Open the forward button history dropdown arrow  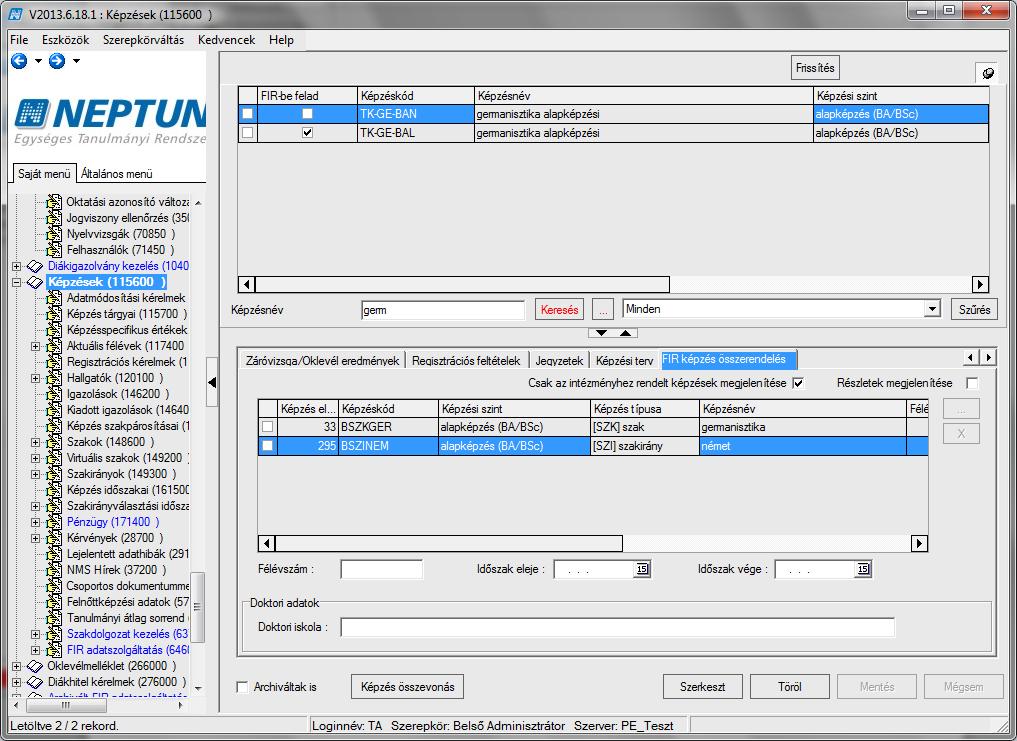click(x=77, y=61)
